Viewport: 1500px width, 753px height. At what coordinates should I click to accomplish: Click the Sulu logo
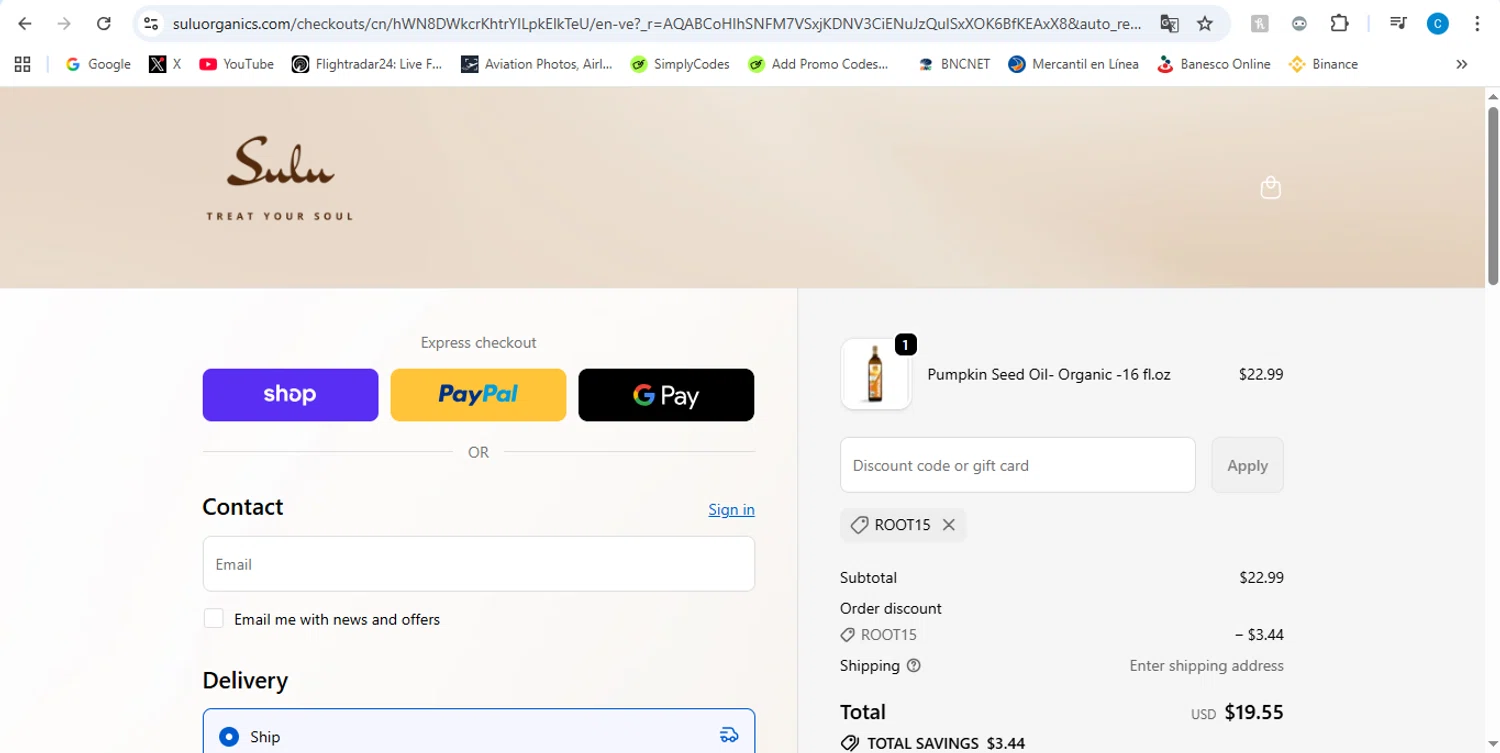click(280, 178)
